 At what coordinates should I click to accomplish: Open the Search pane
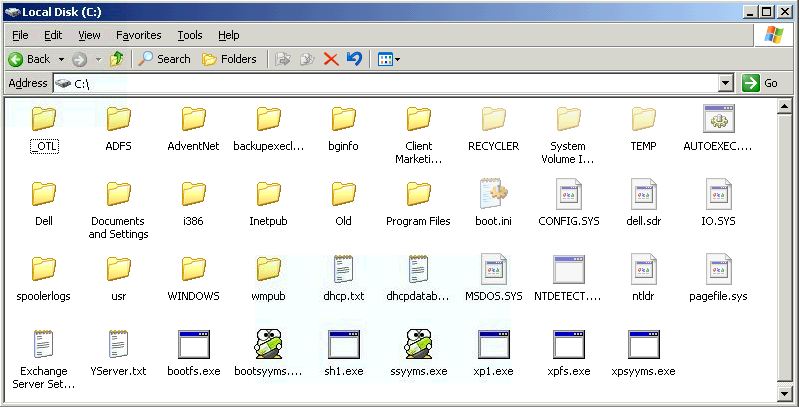pyautogui.click(x=165, y=60)
